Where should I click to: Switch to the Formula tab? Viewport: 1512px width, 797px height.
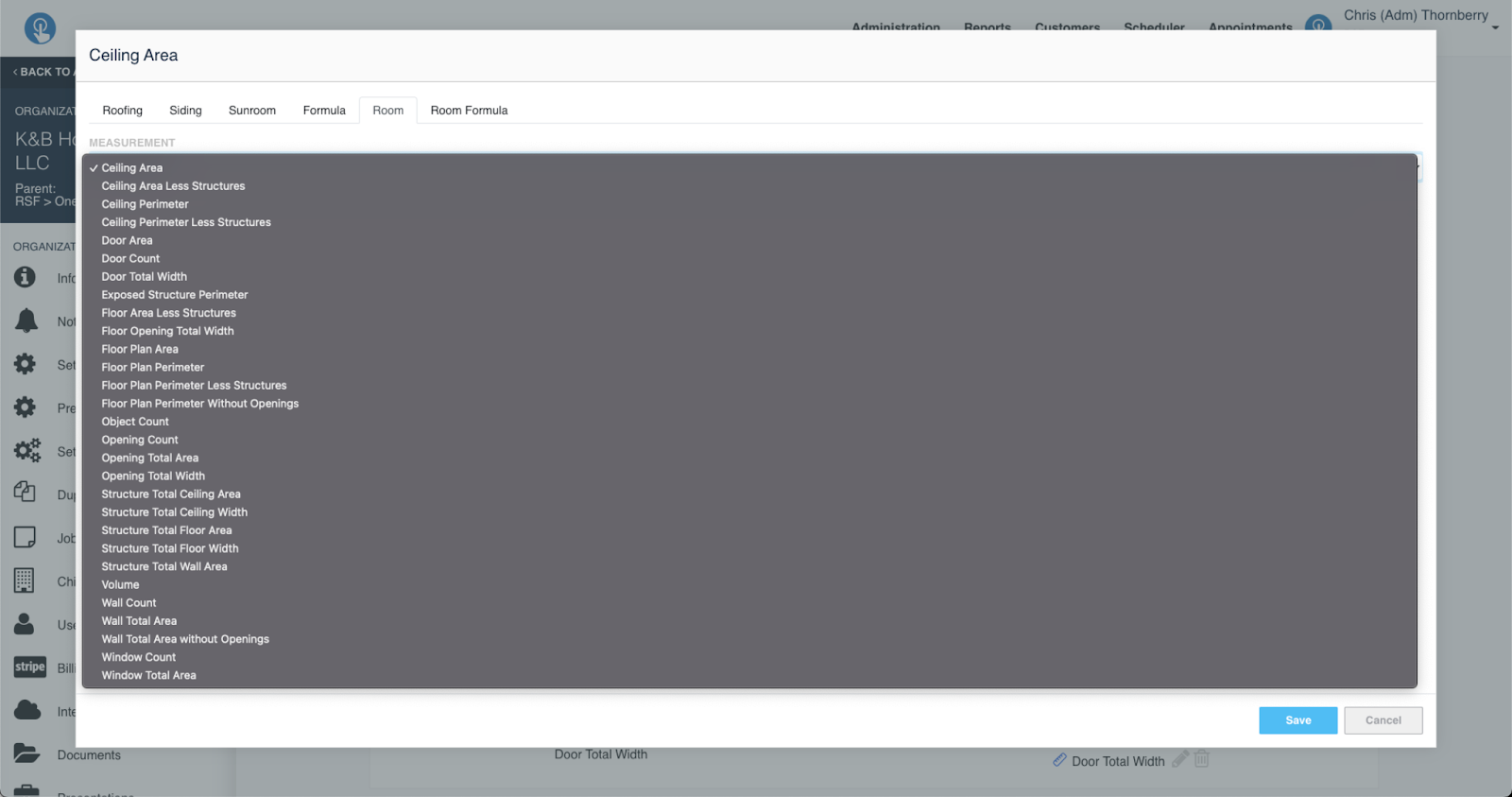tap(324, 111)
